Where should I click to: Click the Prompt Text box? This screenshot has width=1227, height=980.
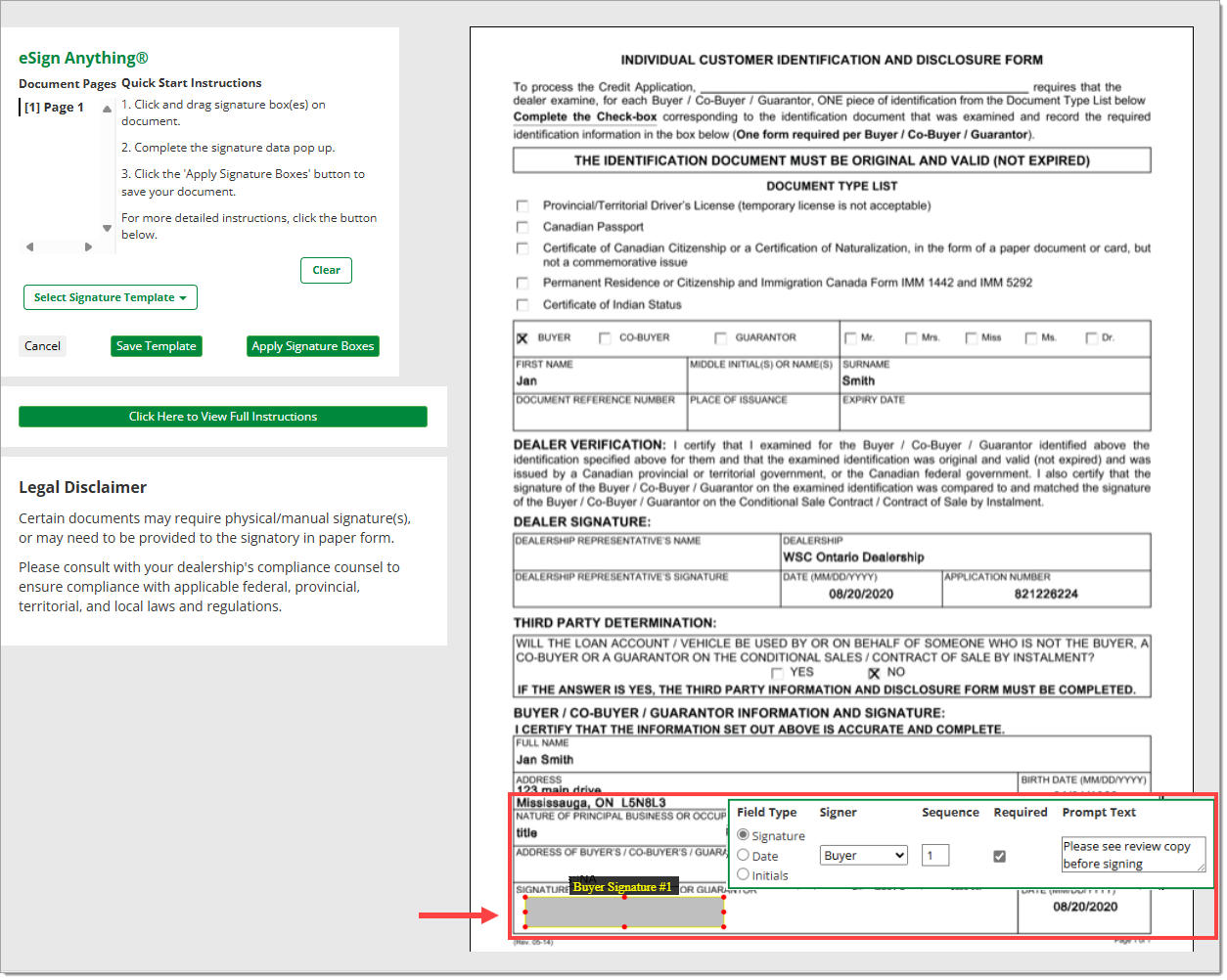tap(1133, 855)
